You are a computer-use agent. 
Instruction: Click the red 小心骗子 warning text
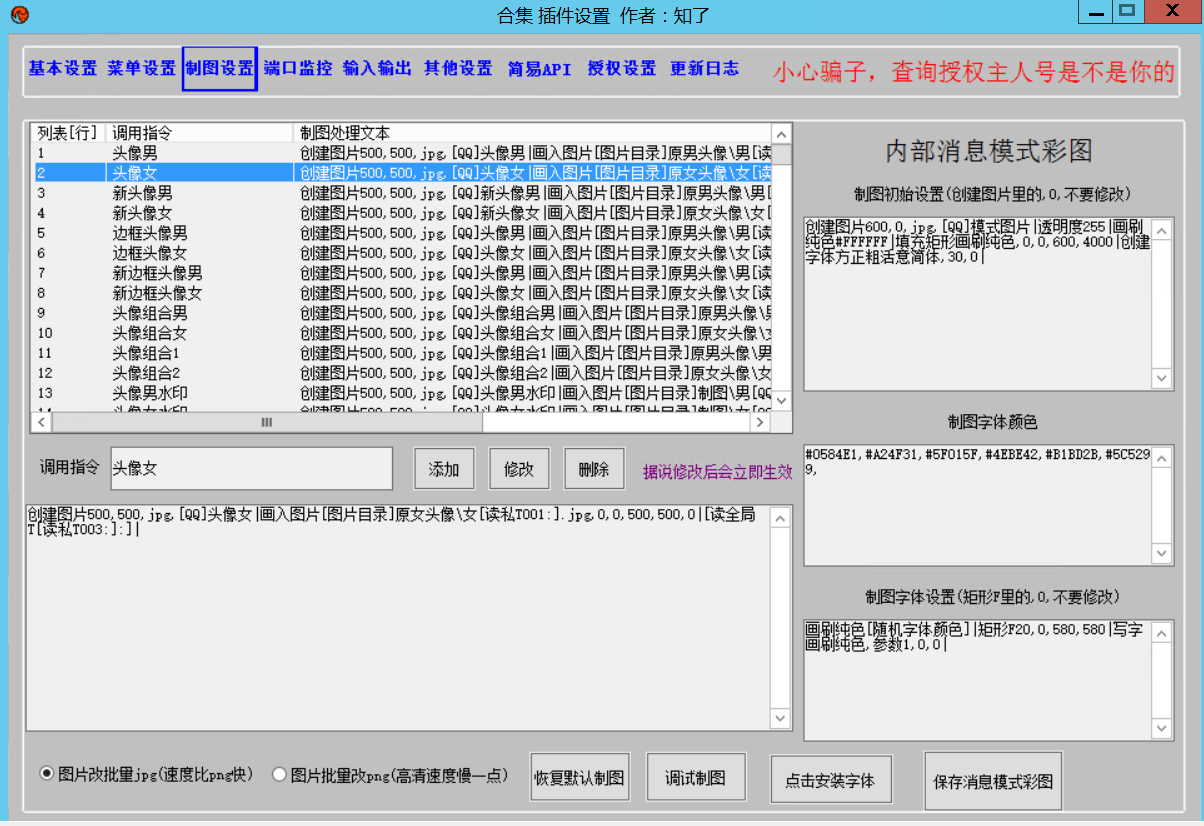tap(974, 72)
